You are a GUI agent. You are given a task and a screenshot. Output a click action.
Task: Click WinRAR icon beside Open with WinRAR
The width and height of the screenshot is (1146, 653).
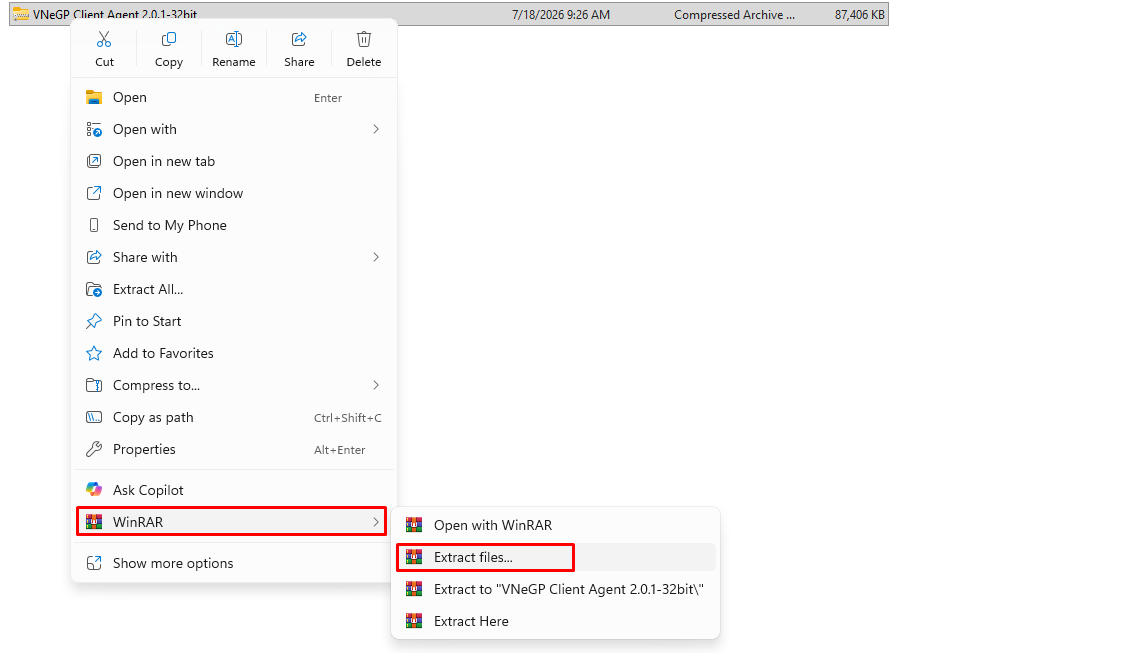tap(414, 525)
